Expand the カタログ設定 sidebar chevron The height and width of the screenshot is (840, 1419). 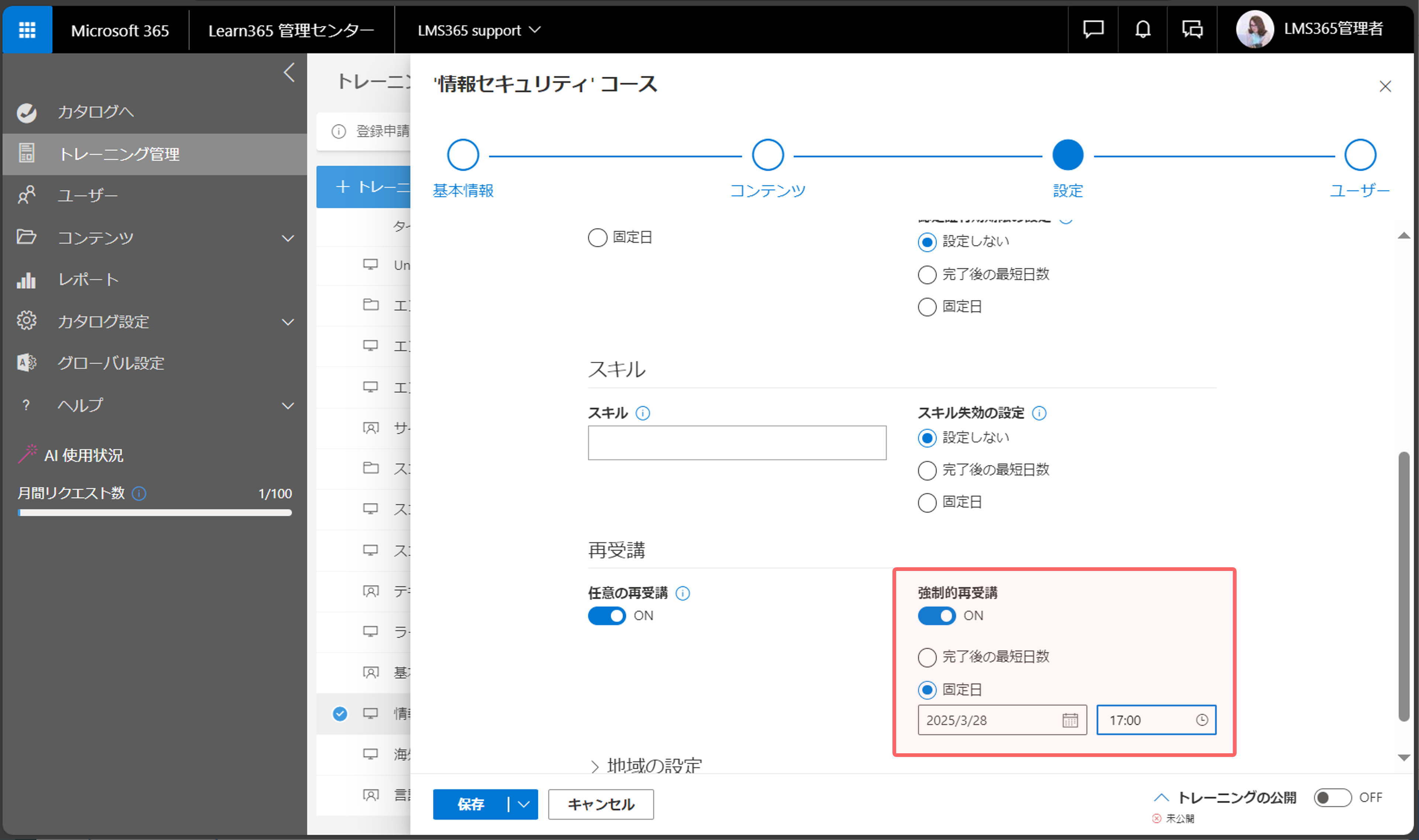pyautogui.click(x=288, y=322)
